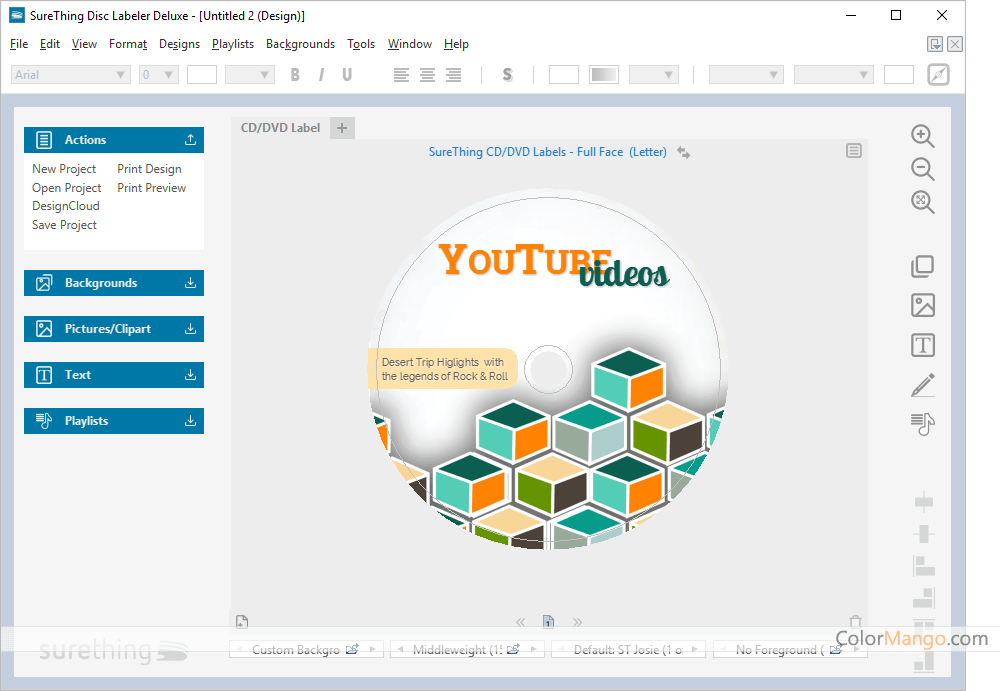Expand the Pictures/Clipart panel

click(x=190, y=329)
